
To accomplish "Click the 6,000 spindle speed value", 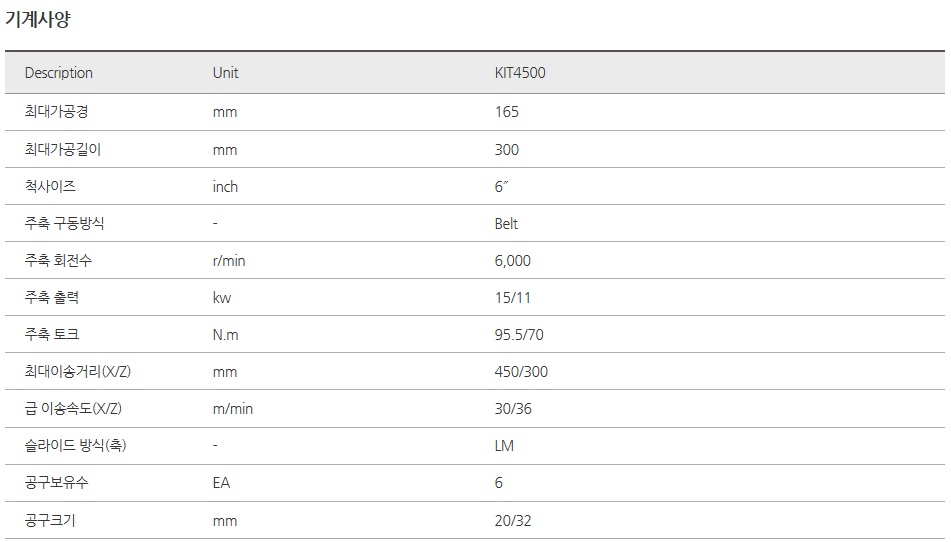I will point(513,261).
